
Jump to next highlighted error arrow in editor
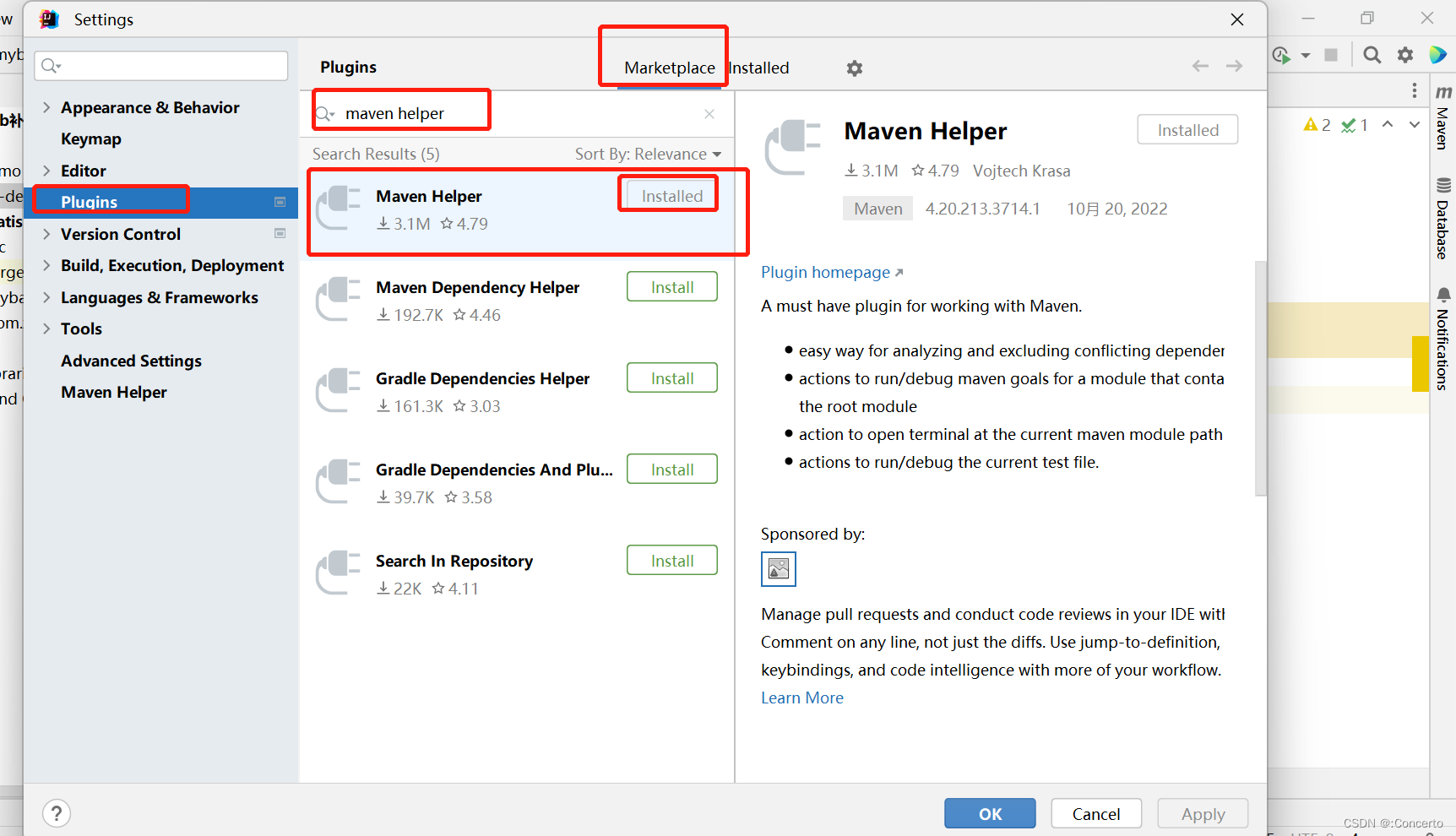[1415, 124]
